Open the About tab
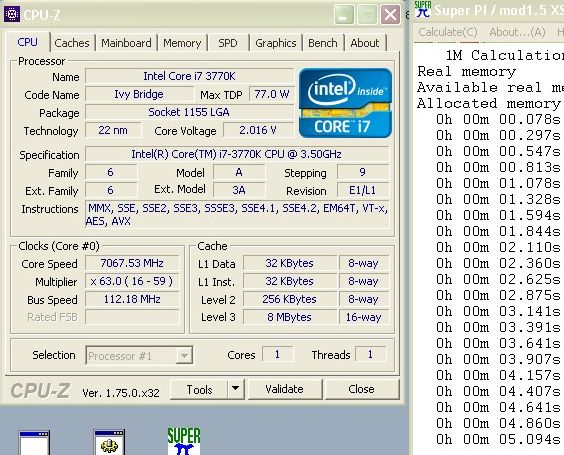564x455 pixels. point(365,43)
